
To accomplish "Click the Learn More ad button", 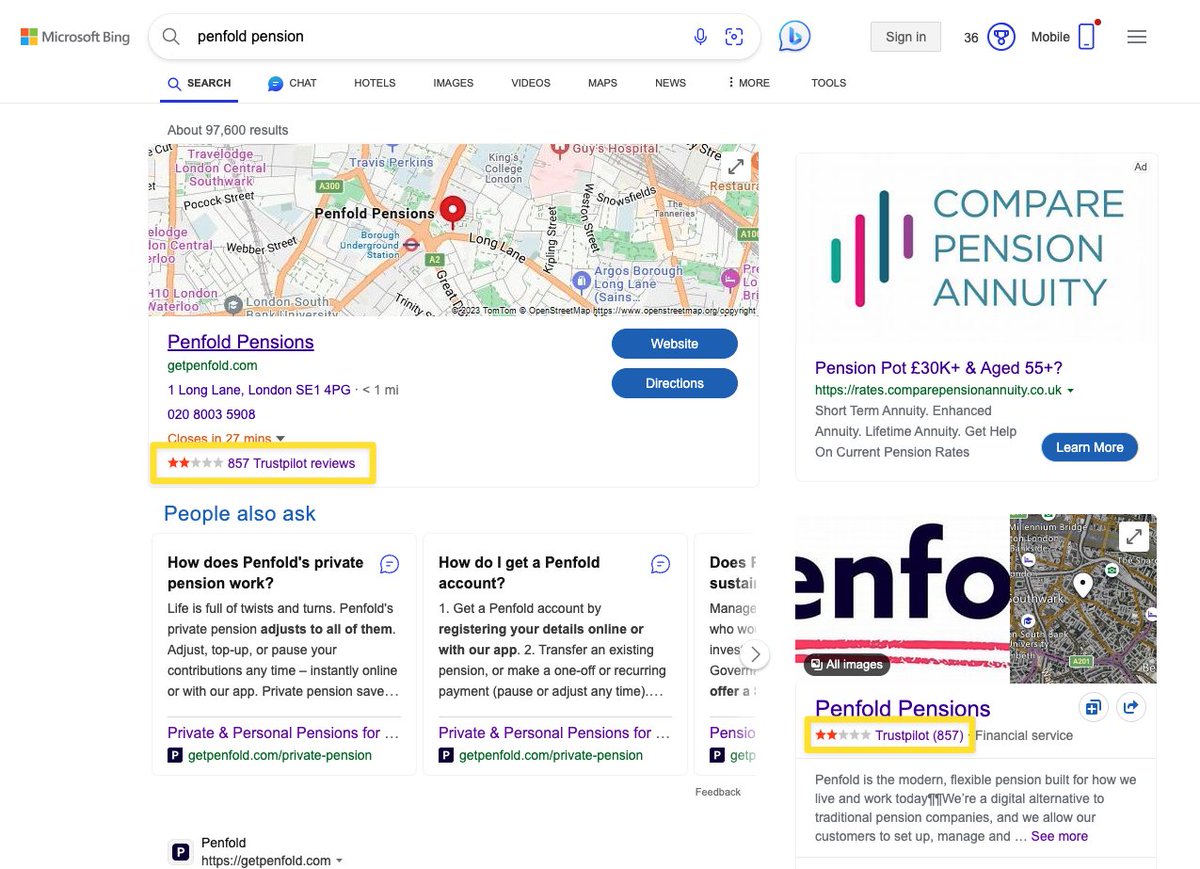I will pos(1089,447).
